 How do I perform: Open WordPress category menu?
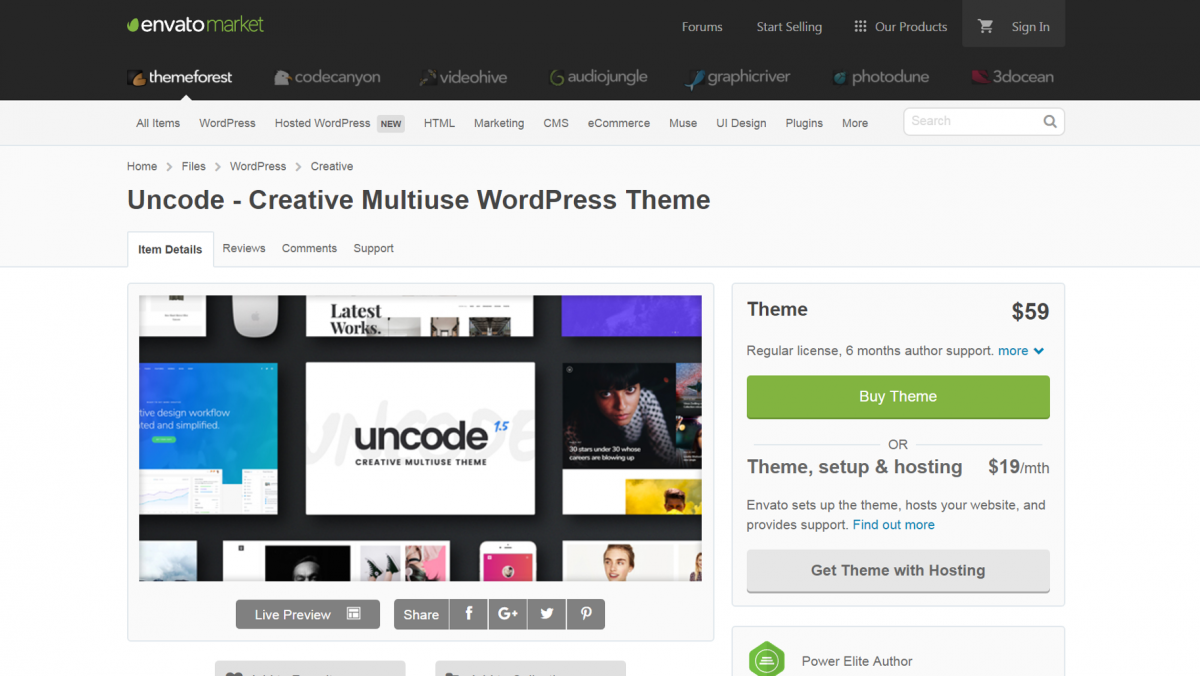point(227,123)
